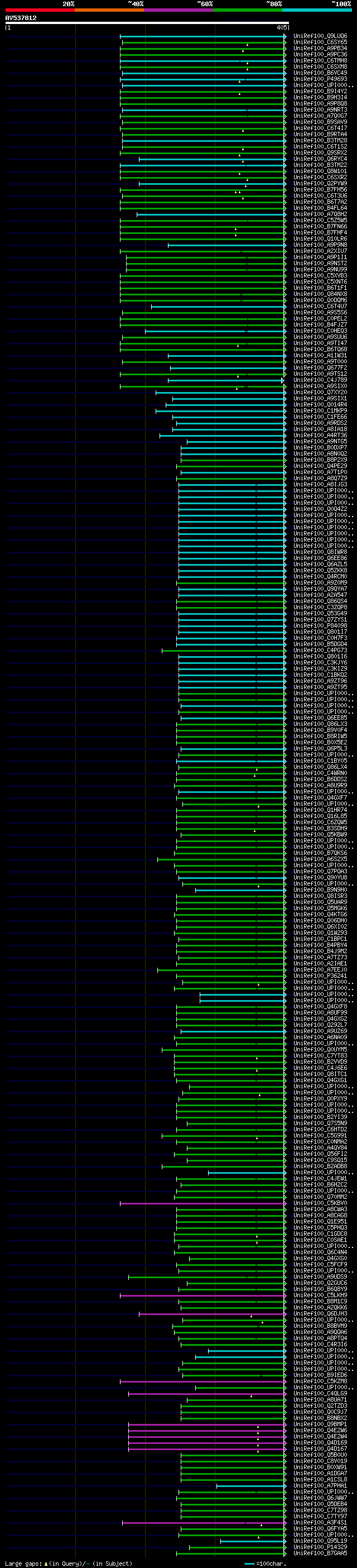357x1568 pixels.
Task: Open hit UniRef100_C5Z5W5
Action: pyautogui.click(x=321, y=221)
